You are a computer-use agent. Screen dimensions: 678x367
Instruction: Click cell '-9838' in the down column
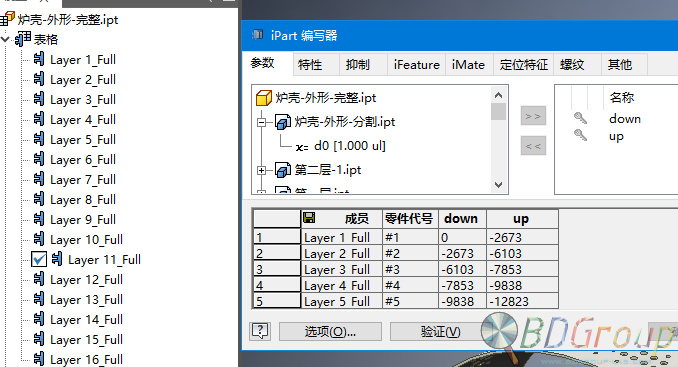click(462, 301)
